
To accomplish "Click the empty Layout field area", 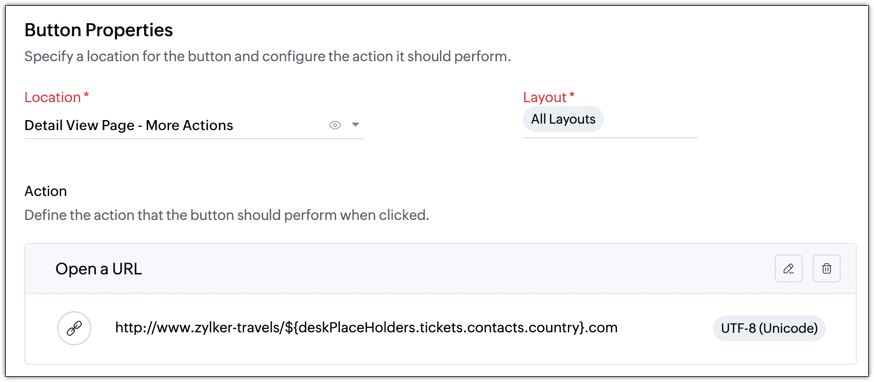I will click(x=650, y=120).
